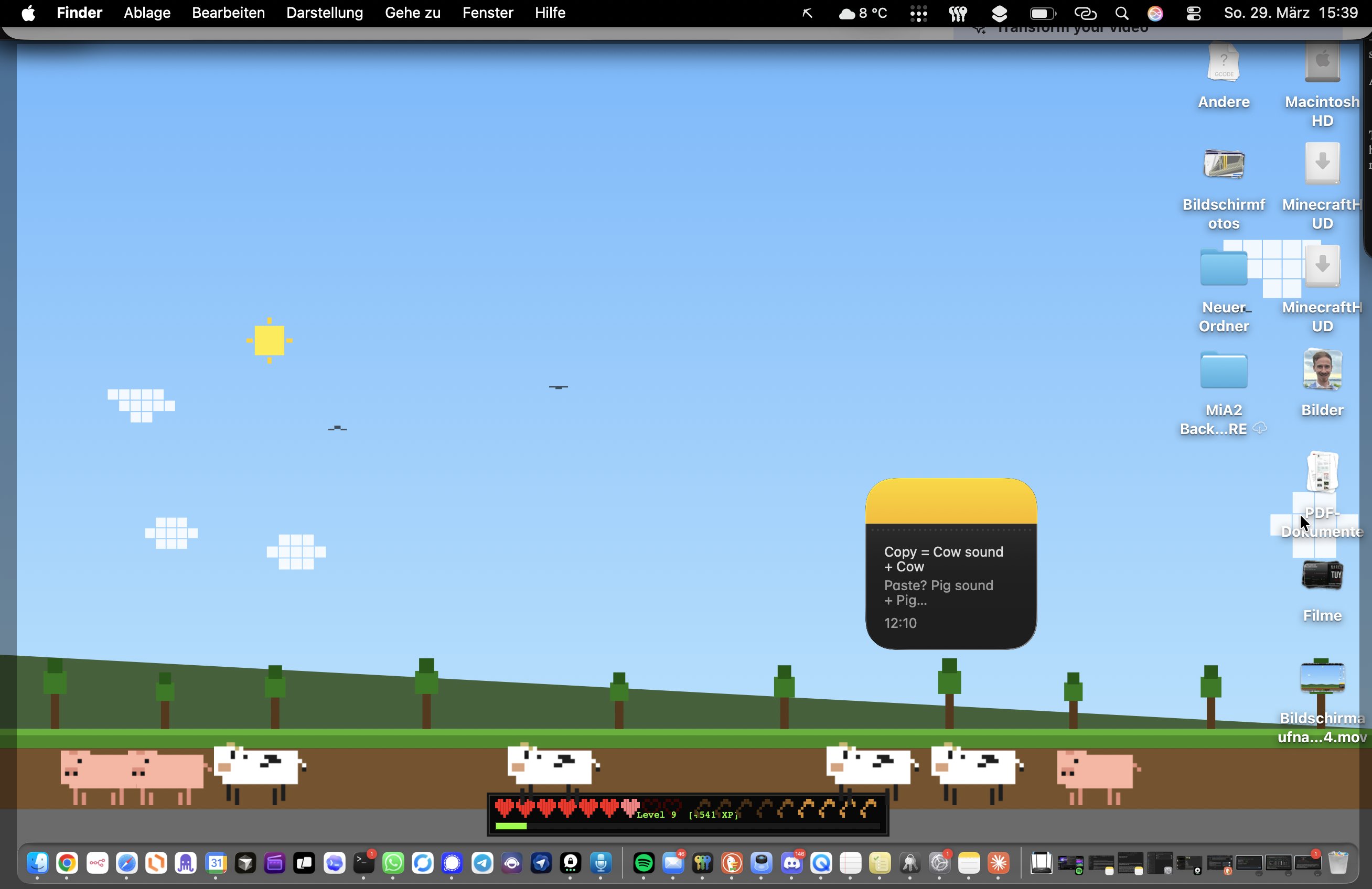The image size is (1372, 889).
Task: Open Discord with 146 badge
Action: (x=791, y=863)
